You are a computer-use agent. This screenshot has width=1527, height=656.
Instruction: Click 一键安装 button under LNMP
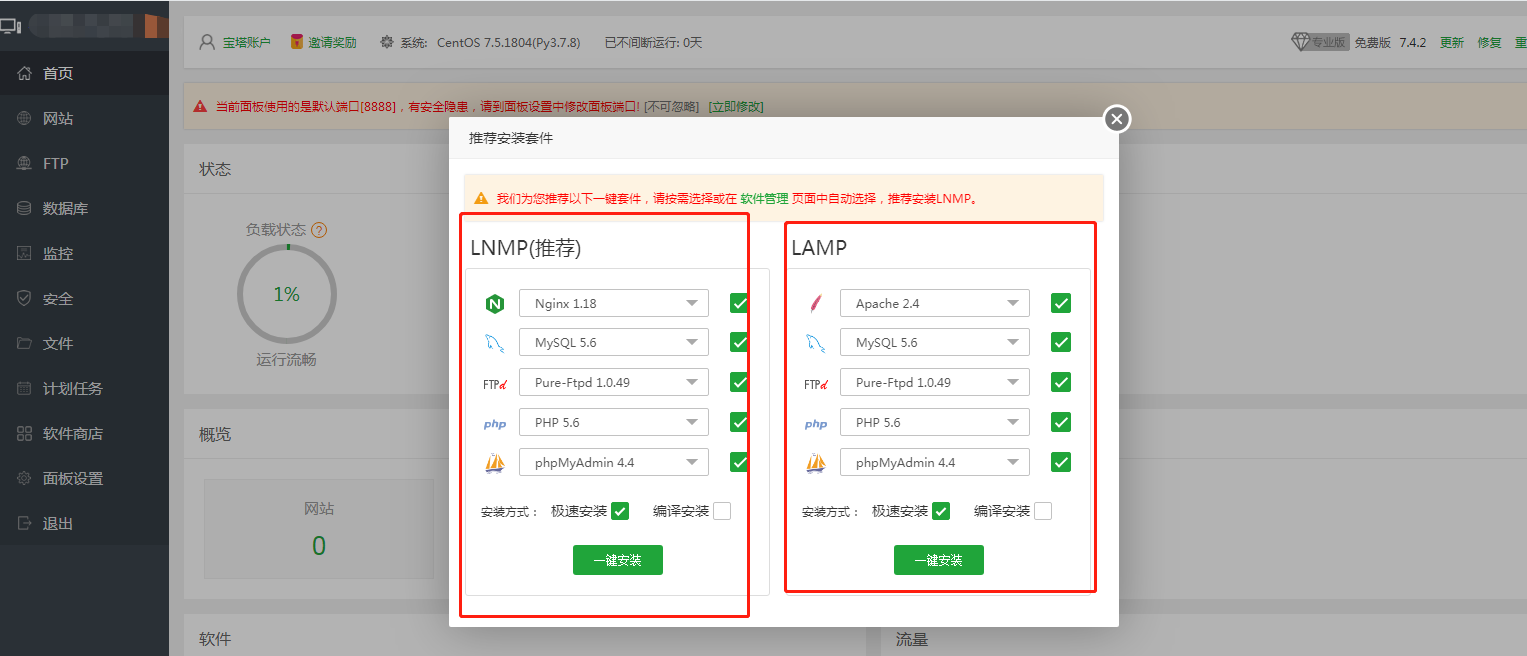pos(617,560)
